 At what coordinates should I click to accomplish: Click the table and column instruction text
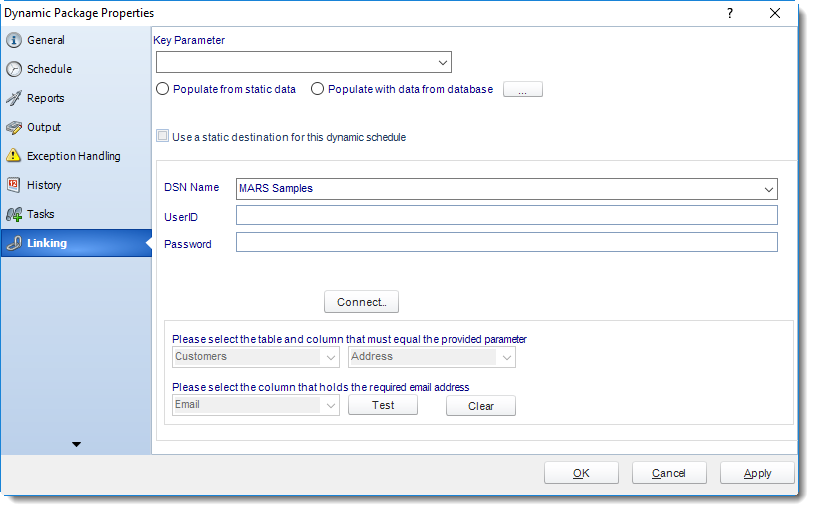349,339
